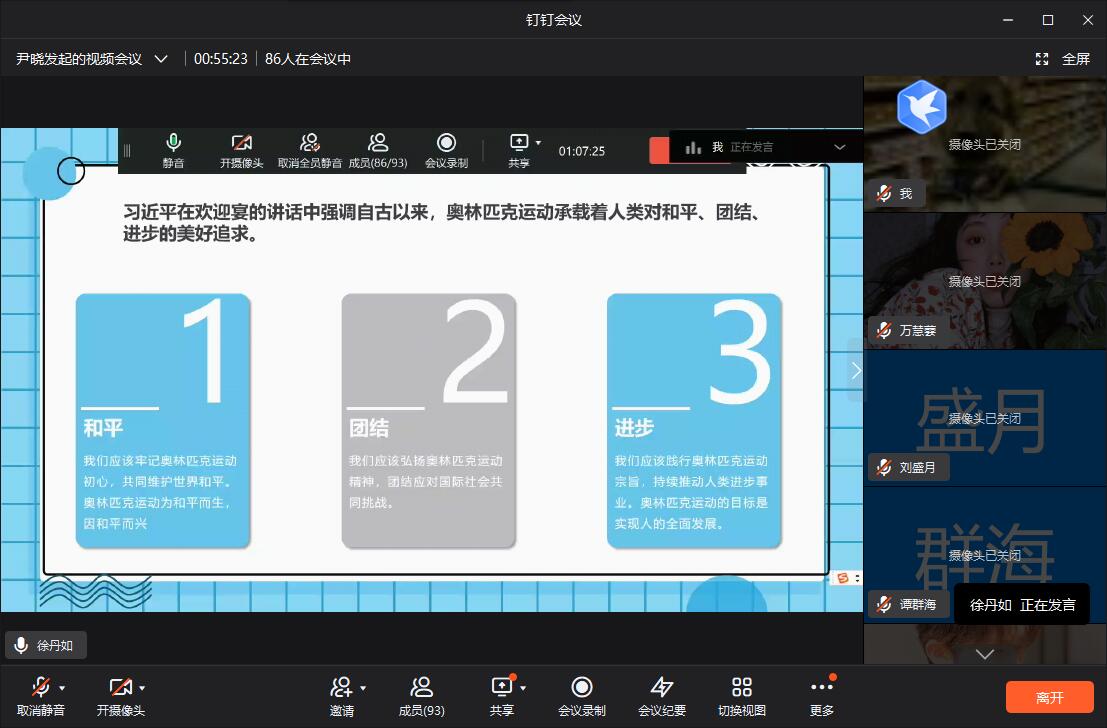Click the drag handle on shared toolbar
This screenshot has width=1107, height=728.
[127, 150]
